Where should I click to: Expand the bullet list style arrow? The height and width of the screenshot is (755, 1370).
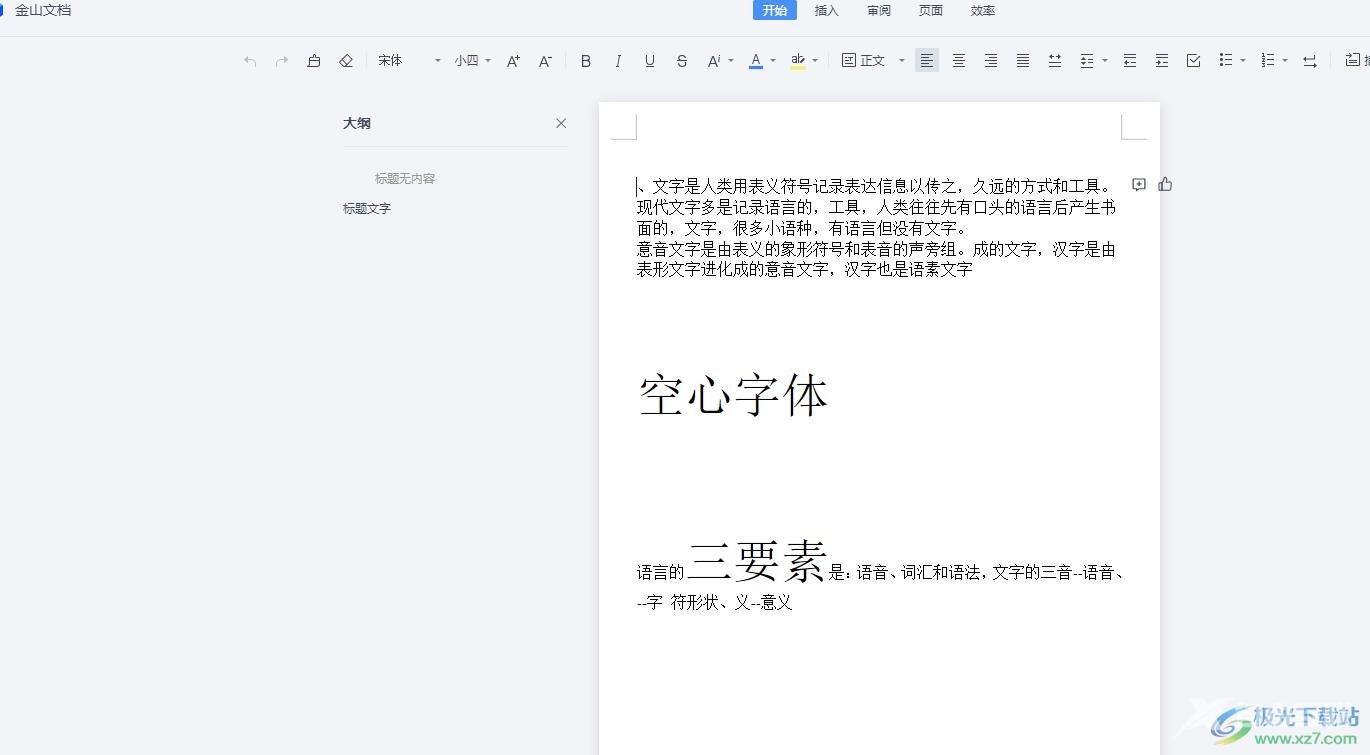[1243, 61]
